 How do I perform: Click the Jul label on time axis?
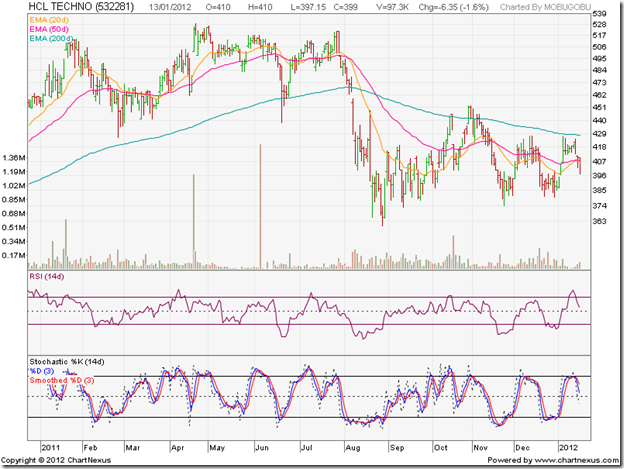coord(306,448)
